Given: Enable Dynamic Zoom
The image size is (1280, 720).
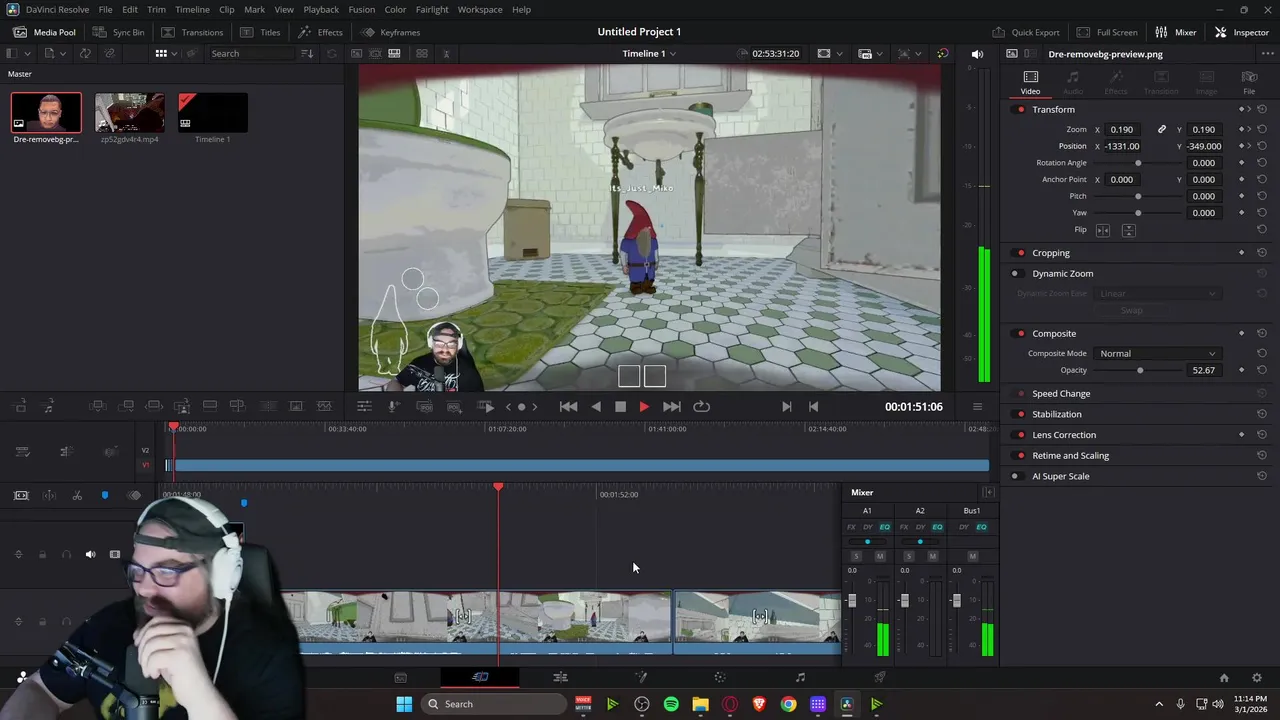Looking at the screenshot, I should tap(1015, 273).
